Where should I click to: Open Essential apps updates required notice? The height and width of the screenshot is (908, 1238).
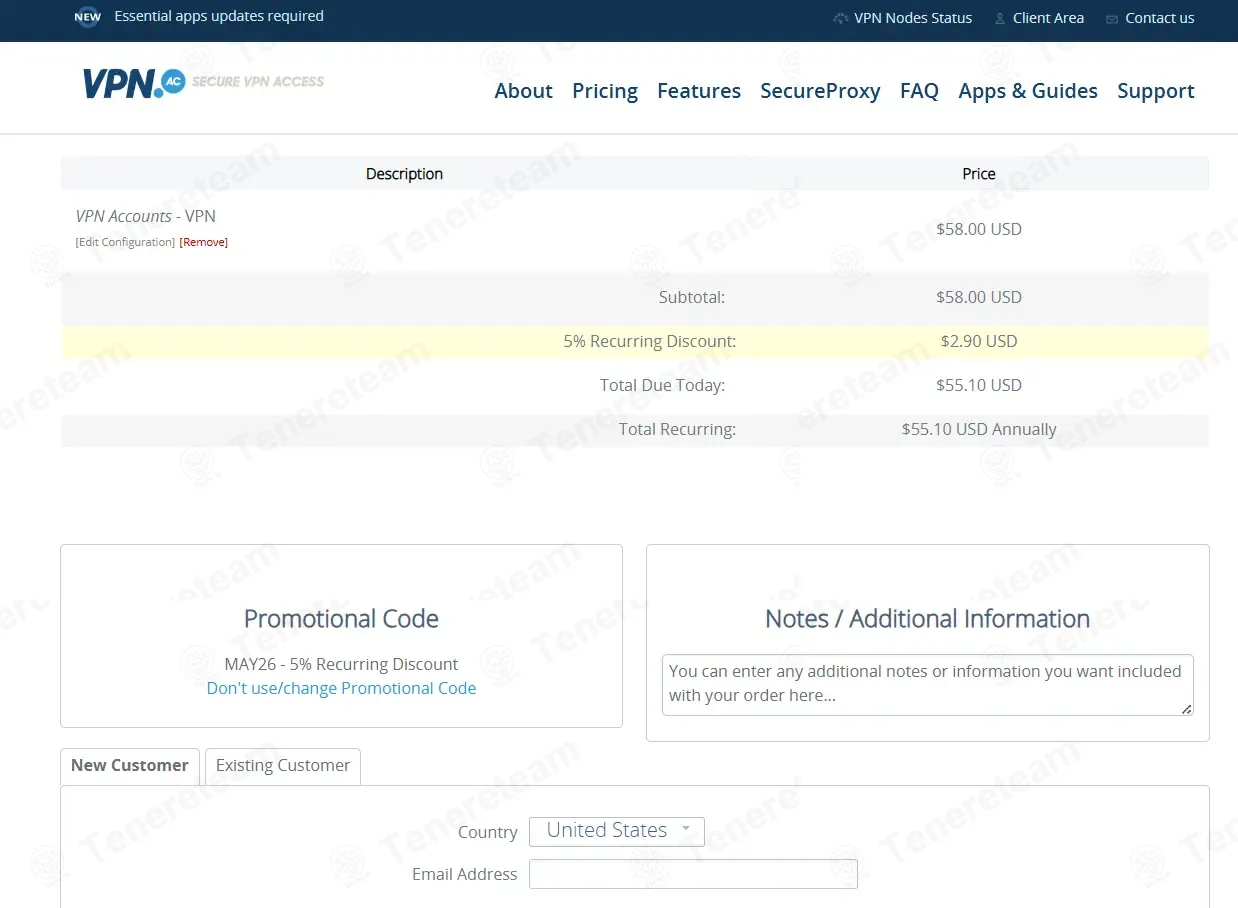(x=219, y=16)
